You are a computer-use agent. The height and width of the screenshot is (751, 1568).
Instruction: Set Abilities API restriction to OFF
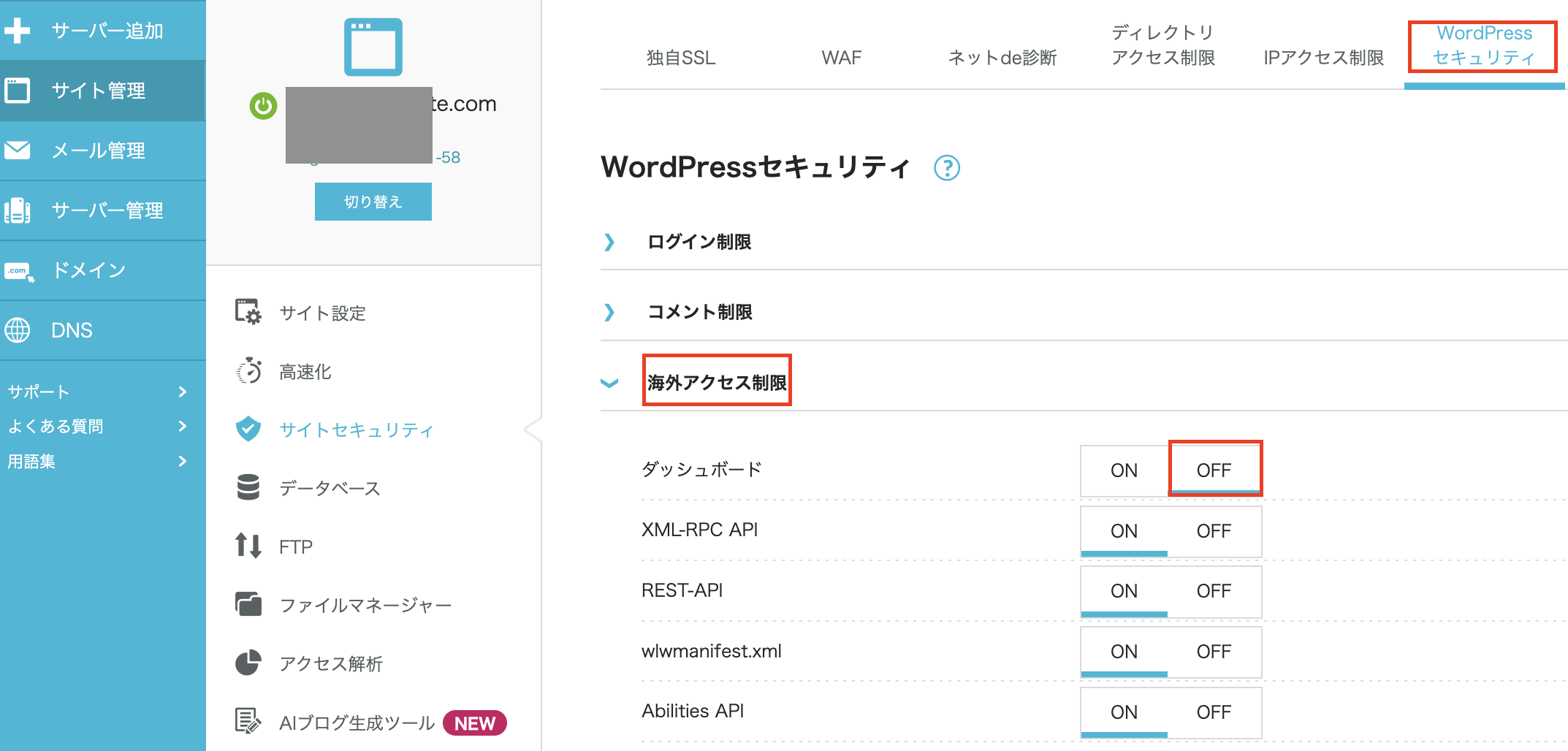coord(1214,712)
